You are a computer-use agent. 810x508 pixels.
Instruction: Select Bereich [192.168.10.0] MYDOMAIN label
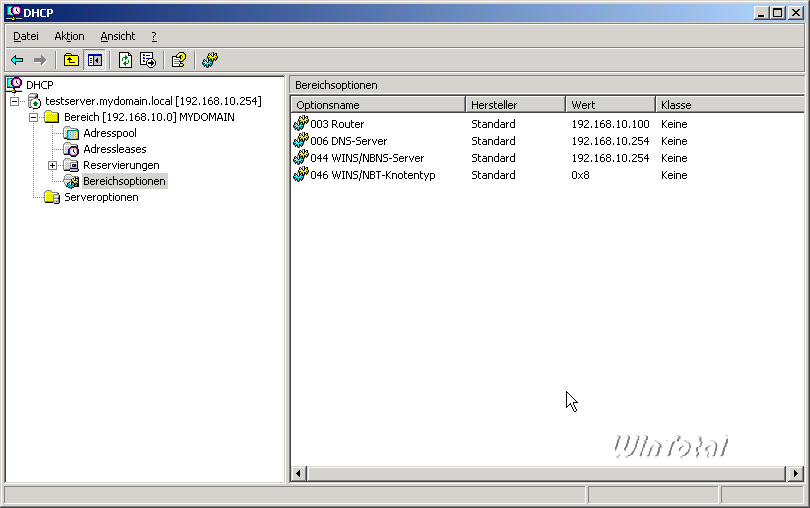click(149, 117)
